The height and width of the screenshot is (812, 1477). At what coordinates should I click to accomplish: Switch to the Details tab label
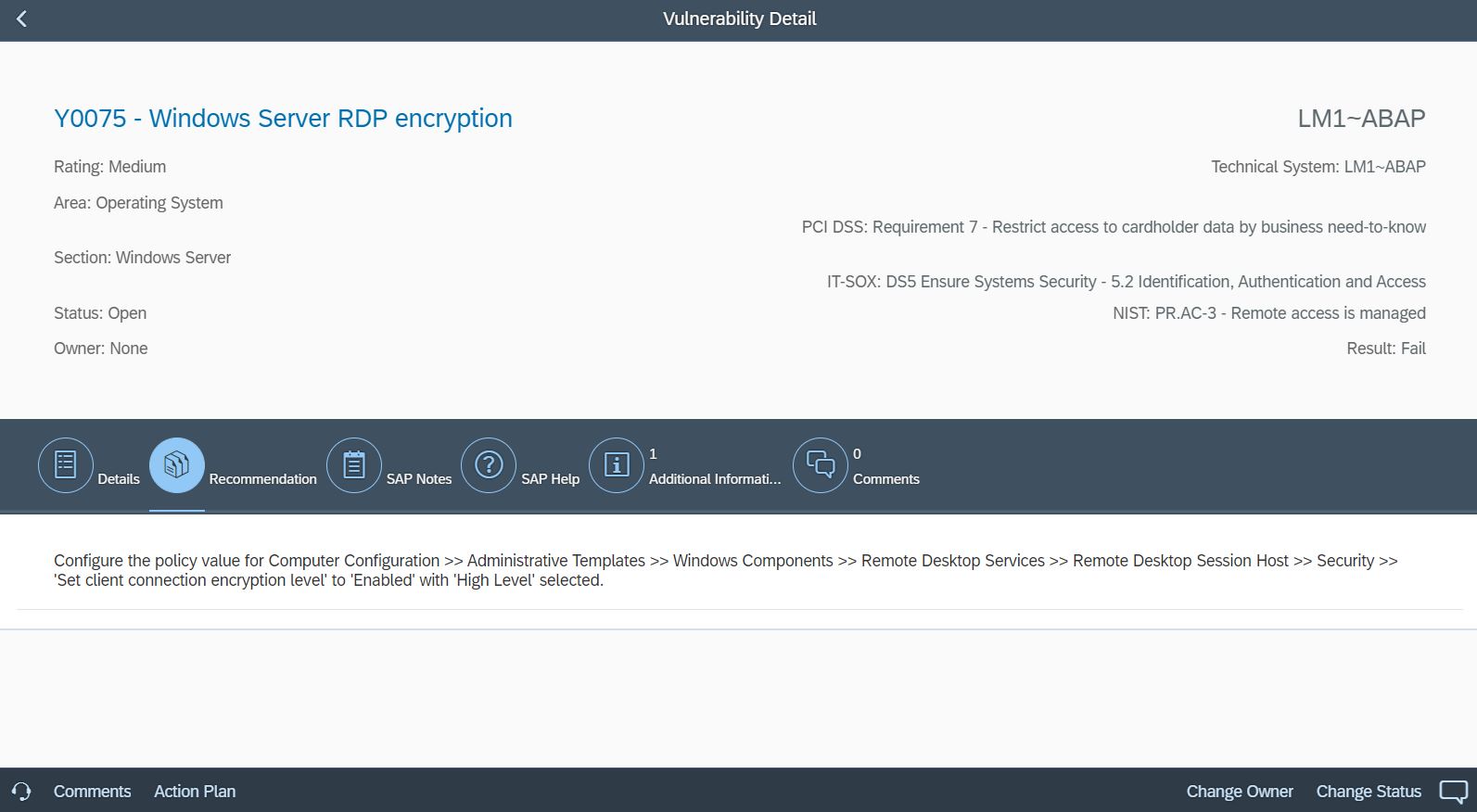pyautogui.click(x=119, y=479)
